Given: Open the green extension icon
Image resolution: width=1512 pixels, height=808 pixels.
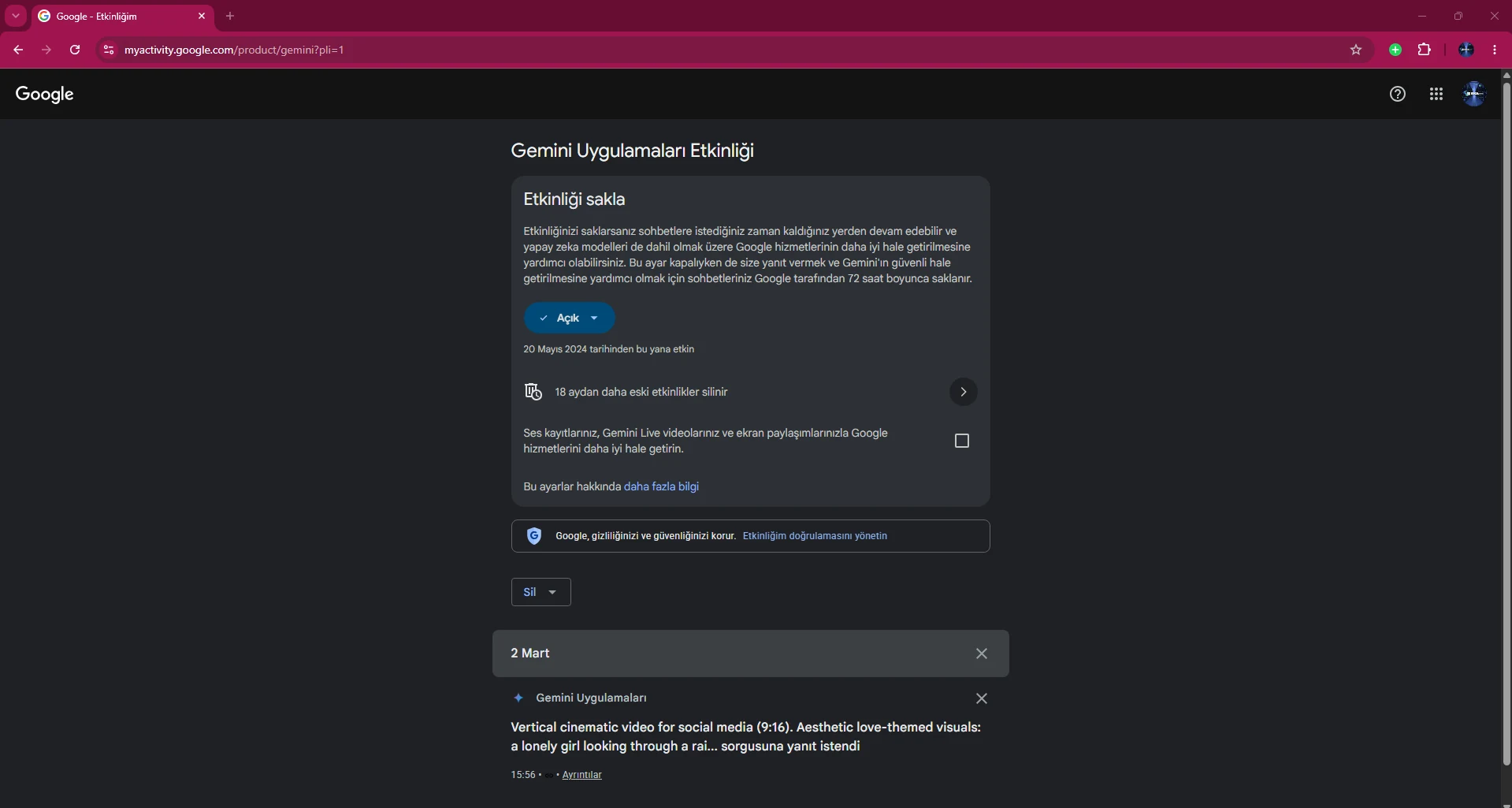Looking at the screenshot, I should click(1395, 50).
